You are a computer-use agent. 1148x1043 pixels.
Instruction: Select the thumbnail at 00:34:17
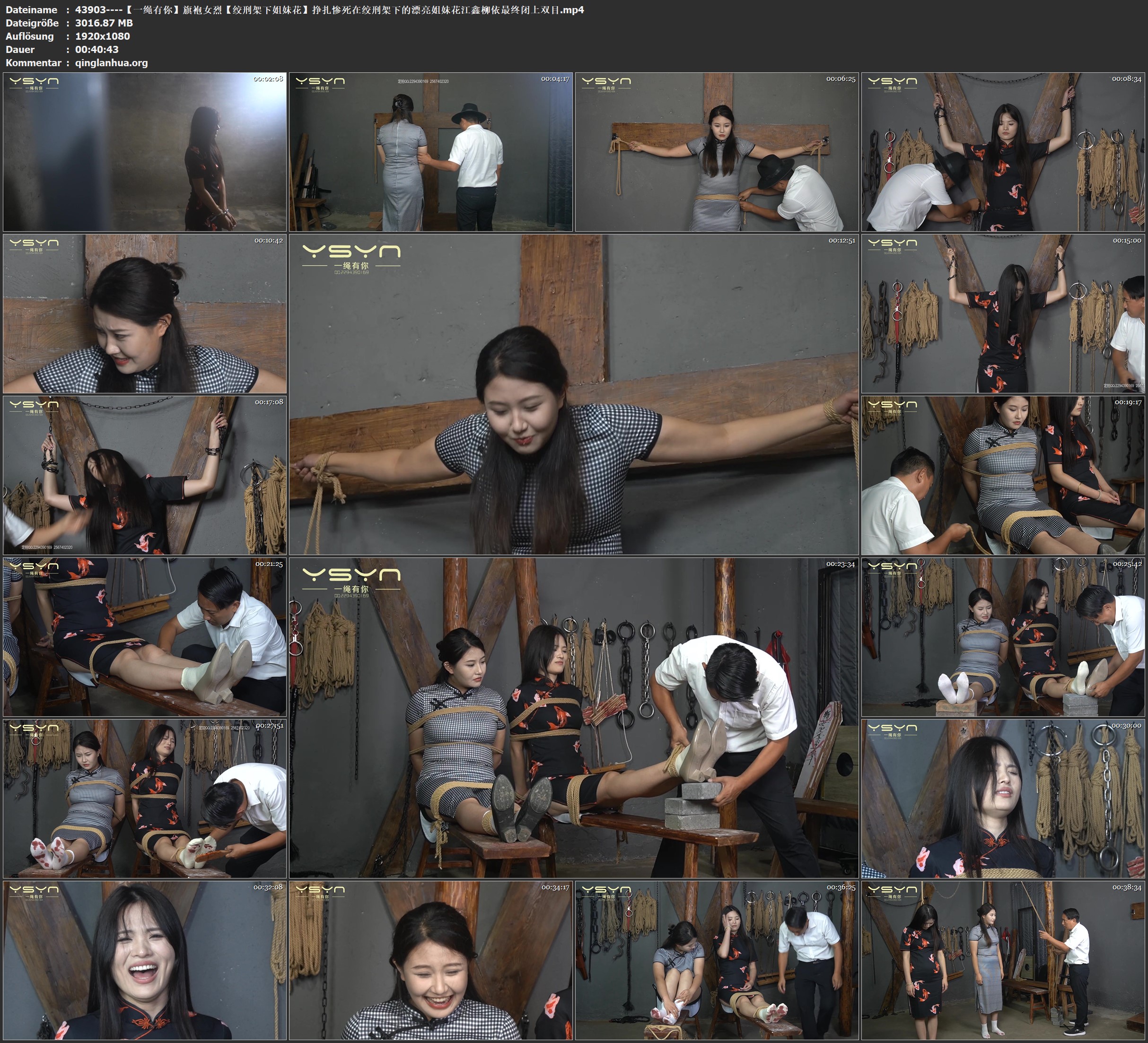(431, 960)
